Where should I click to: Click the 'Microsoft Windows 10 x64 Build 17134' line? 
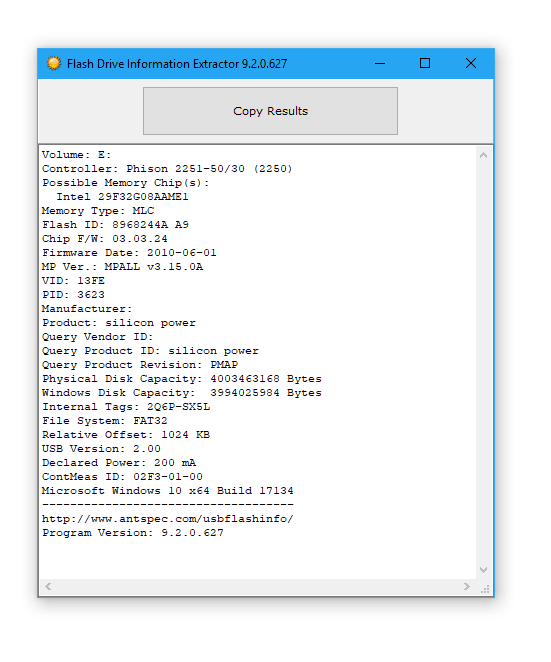pyautogui.click(x=168, y=491)
